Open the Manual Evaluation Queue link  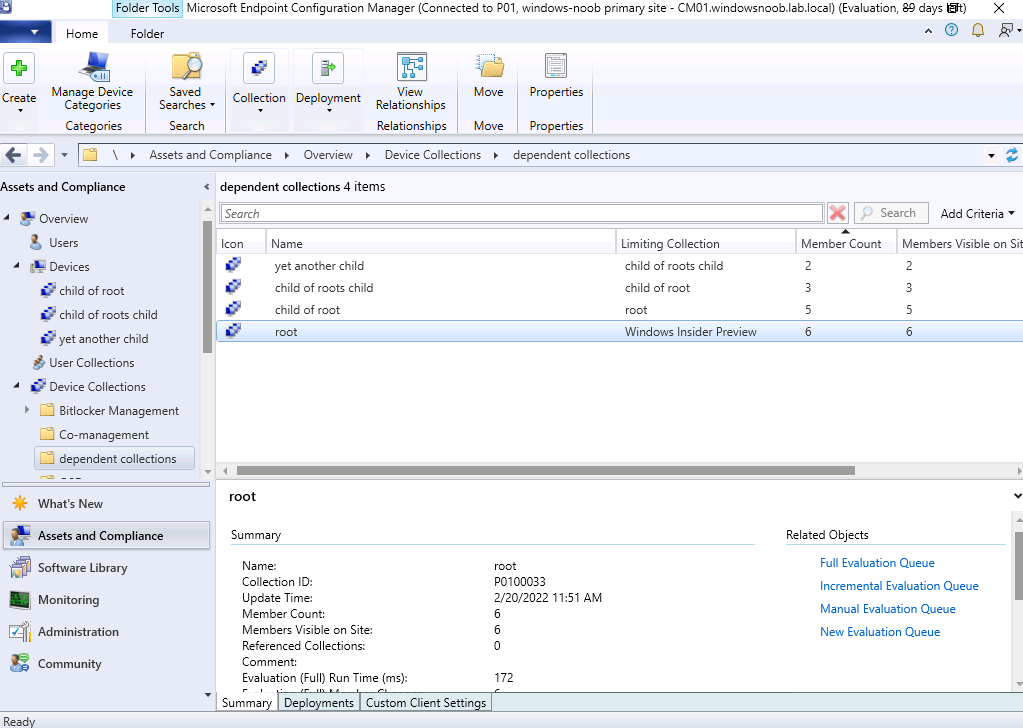[887, 609]
